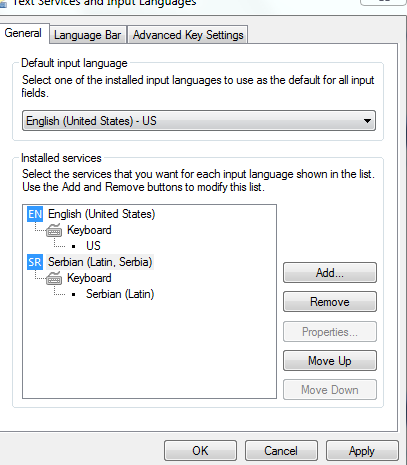407x465 pixels.
Task: Click the blue SR language badge icon
Action: [x=35, y=262]
